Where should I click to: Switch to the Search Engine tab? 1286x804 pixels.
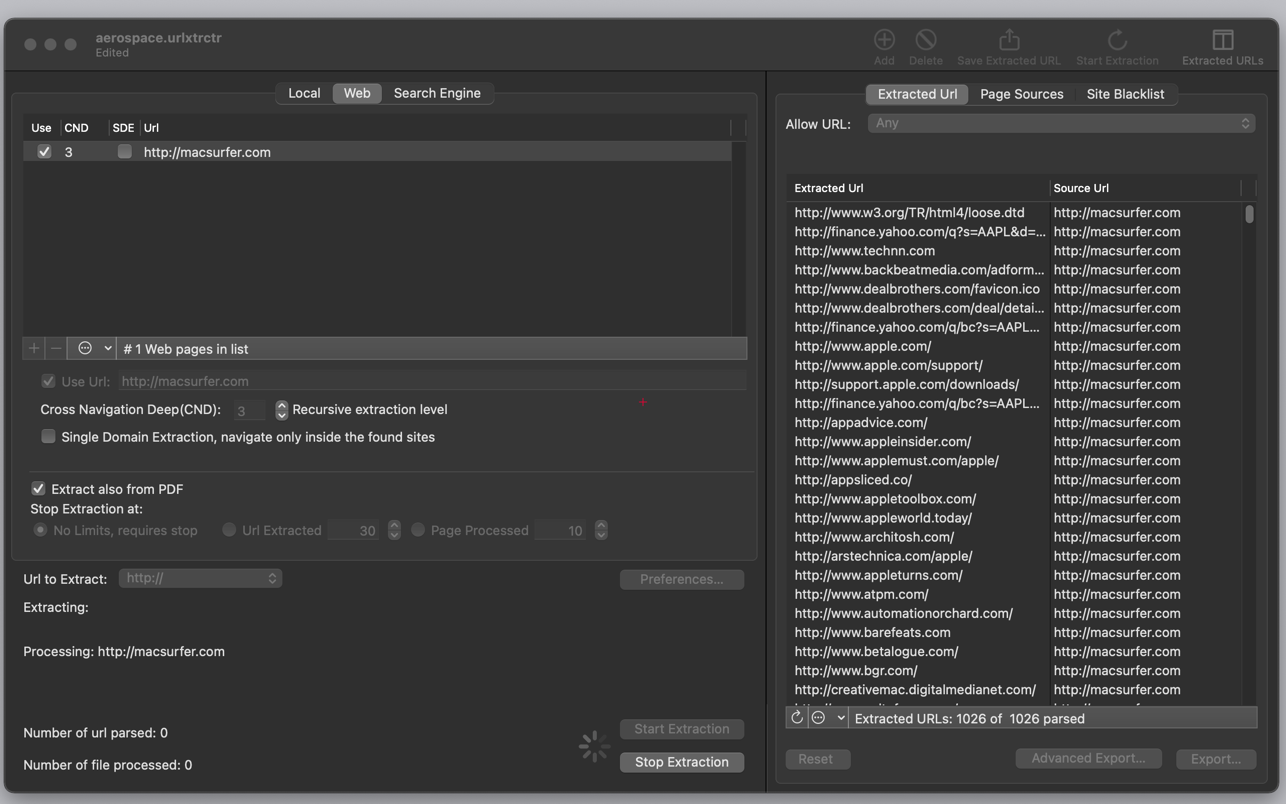pyautogui.click(x=437, y=93)
